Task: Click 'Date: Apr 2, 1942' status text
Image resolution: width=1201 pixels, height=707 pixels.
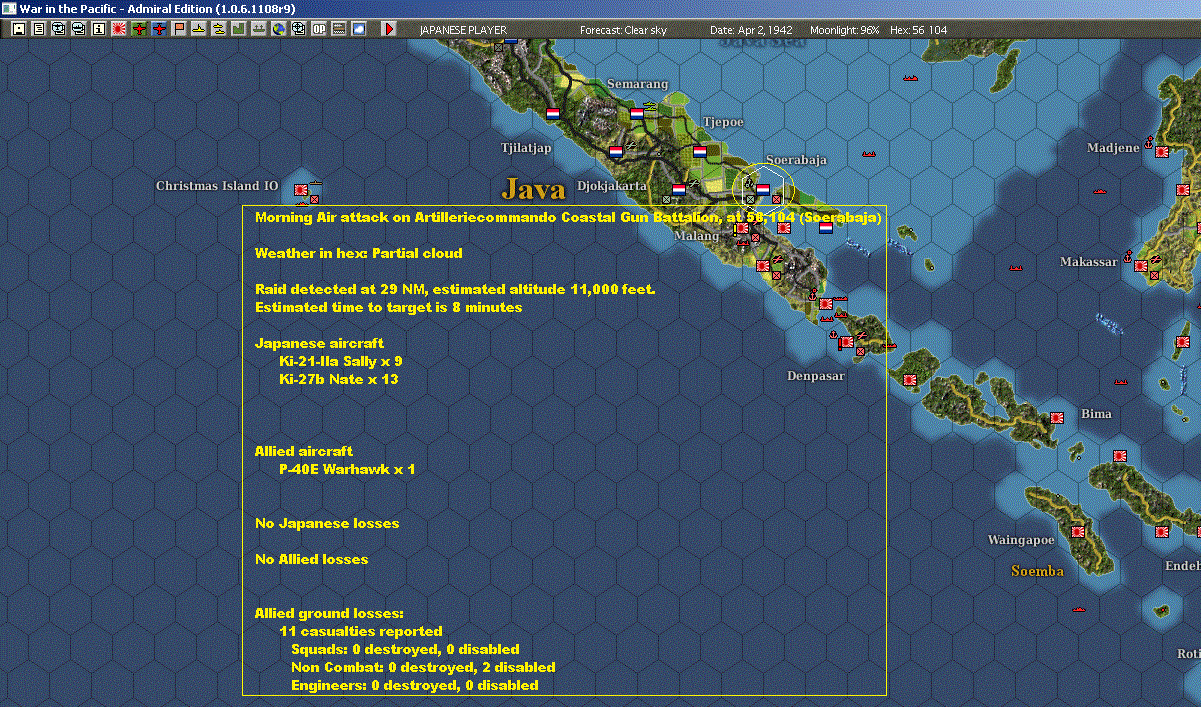Action: 753,30
